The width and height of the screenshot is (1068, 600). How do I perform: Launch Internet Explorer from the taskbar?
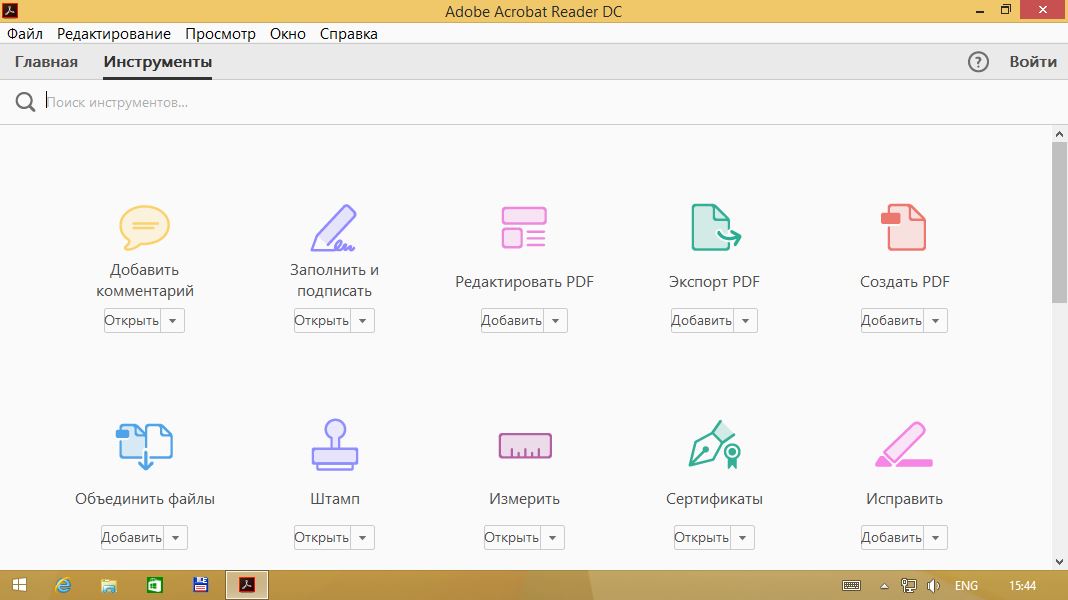point(63,585)
